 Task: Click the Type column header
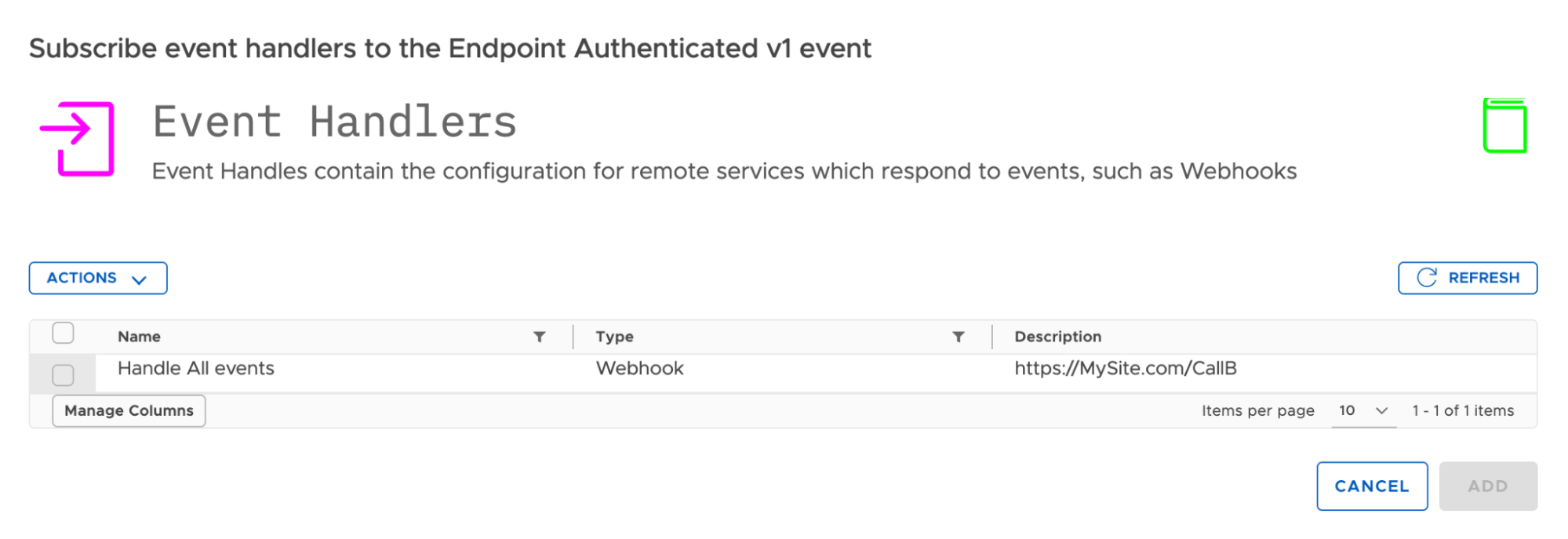click(614, 337)
